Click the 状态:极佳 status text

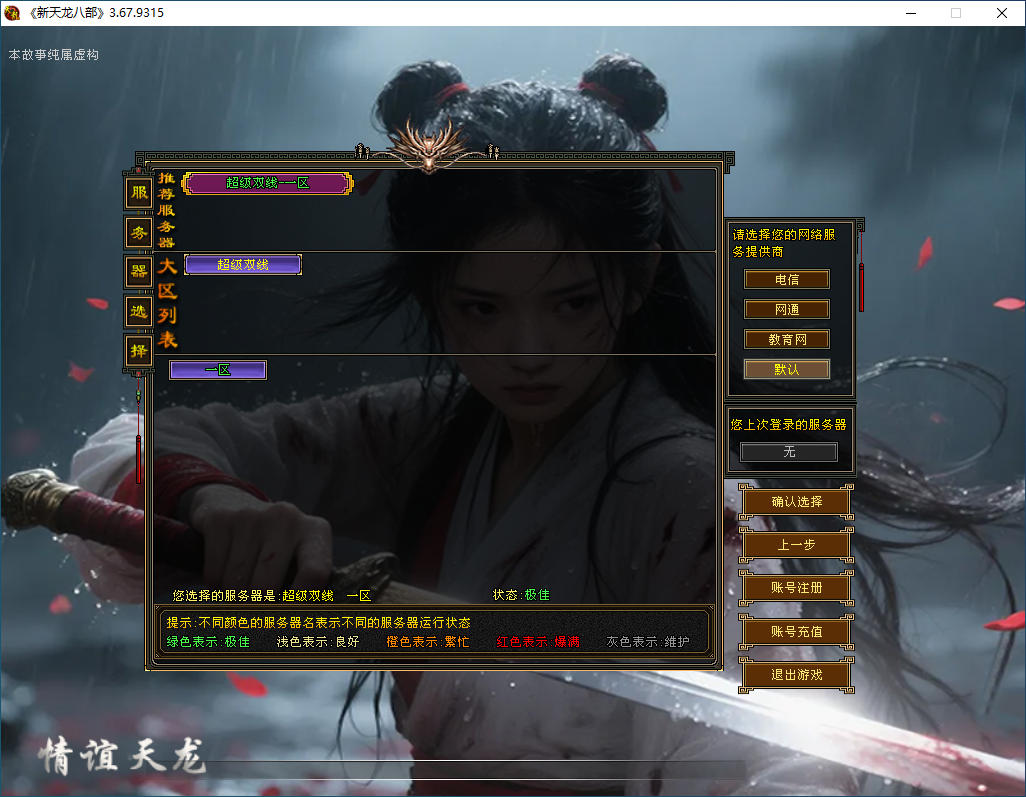[521, 595]
